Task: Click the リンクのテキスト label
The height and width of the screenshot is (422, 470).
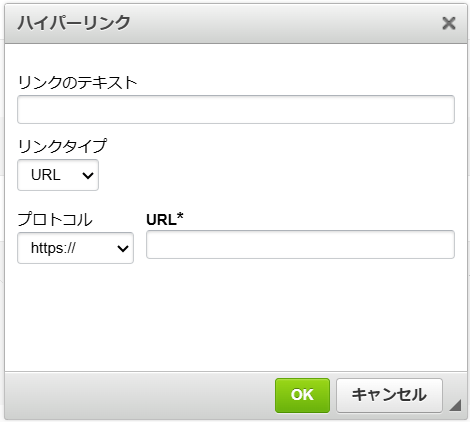Action: point(77,82)
